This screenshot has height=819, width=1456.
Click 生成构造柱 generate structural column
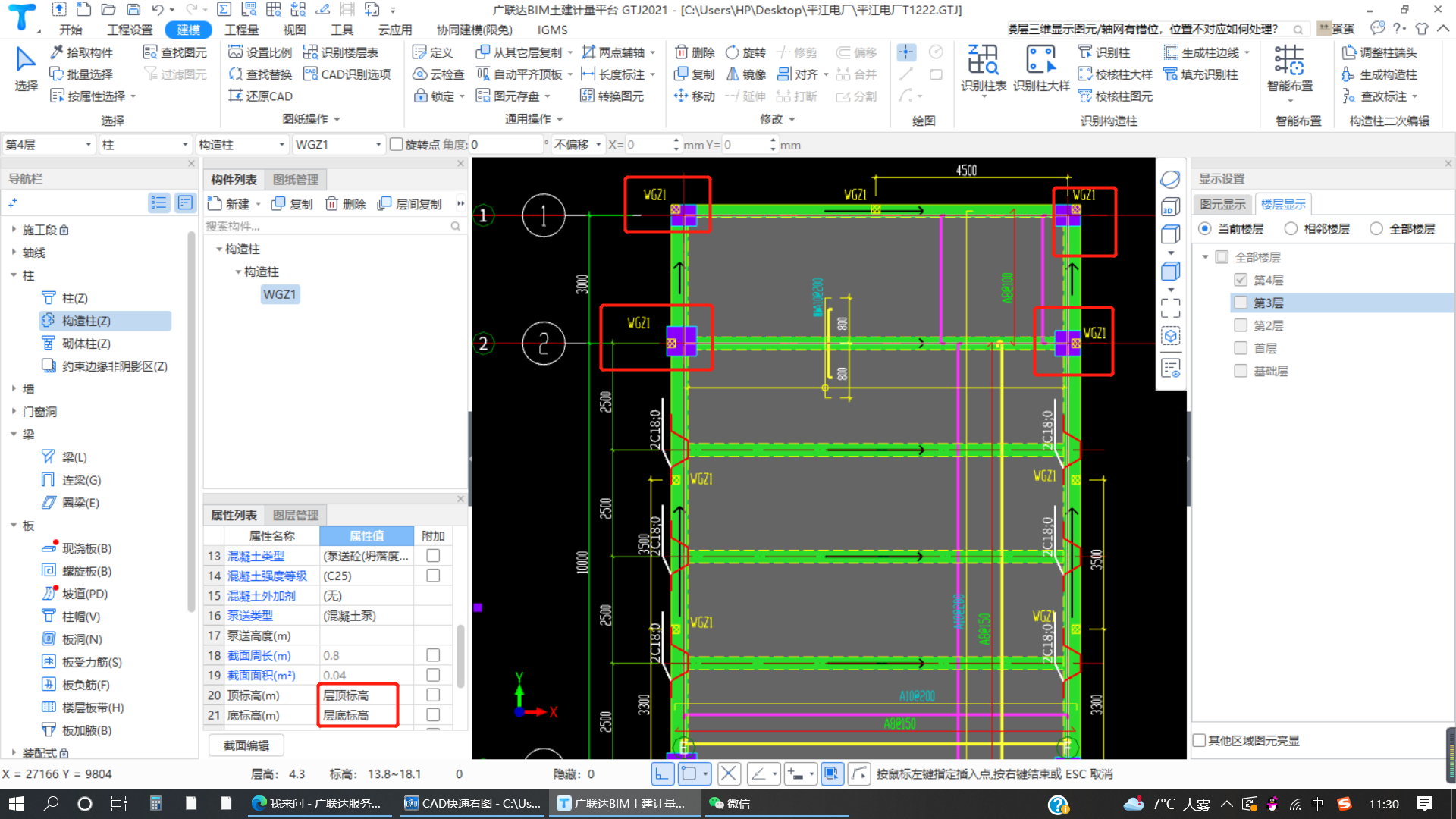[1379, 74]
